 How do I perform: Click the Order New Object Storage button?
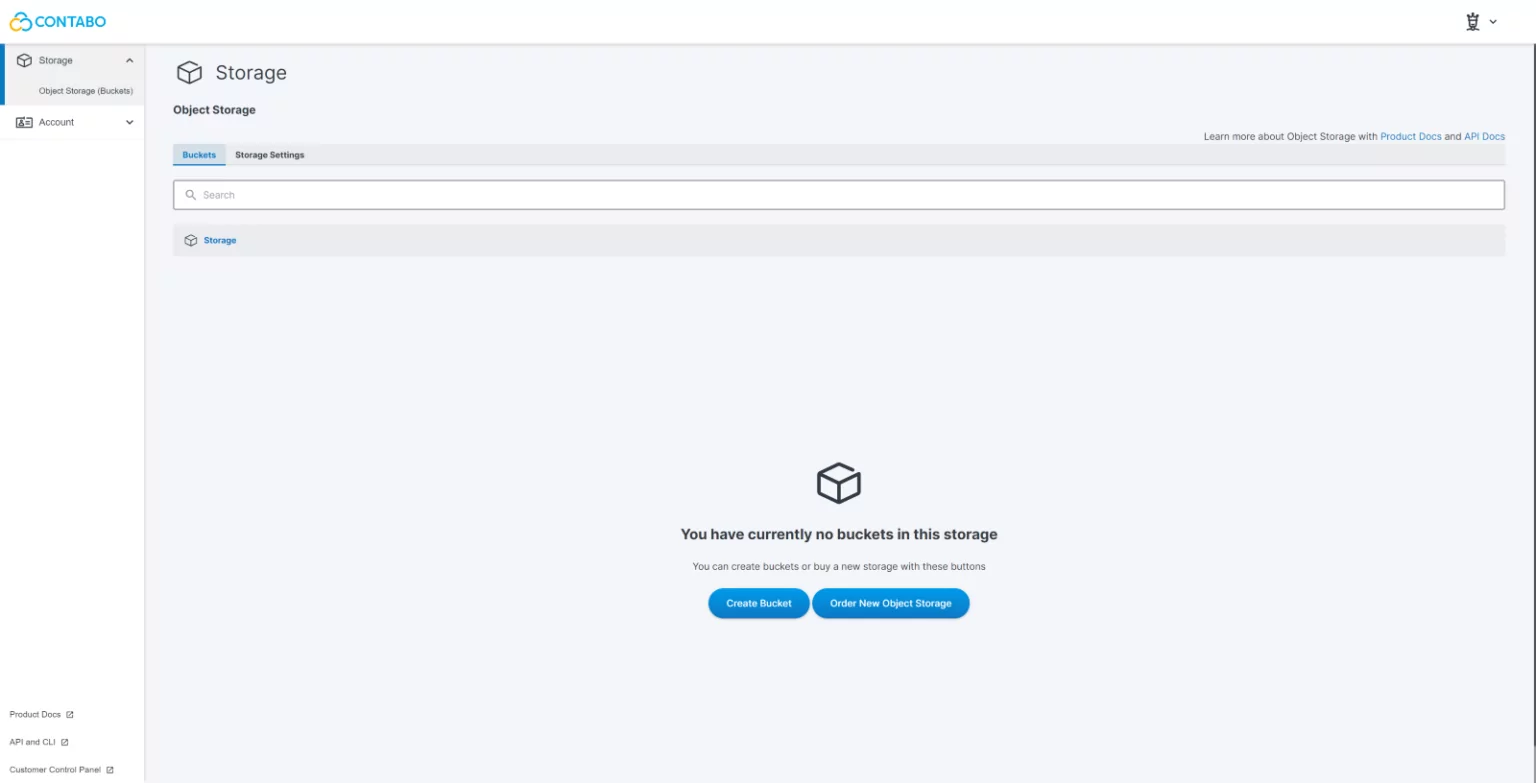(x=890, y=603)
